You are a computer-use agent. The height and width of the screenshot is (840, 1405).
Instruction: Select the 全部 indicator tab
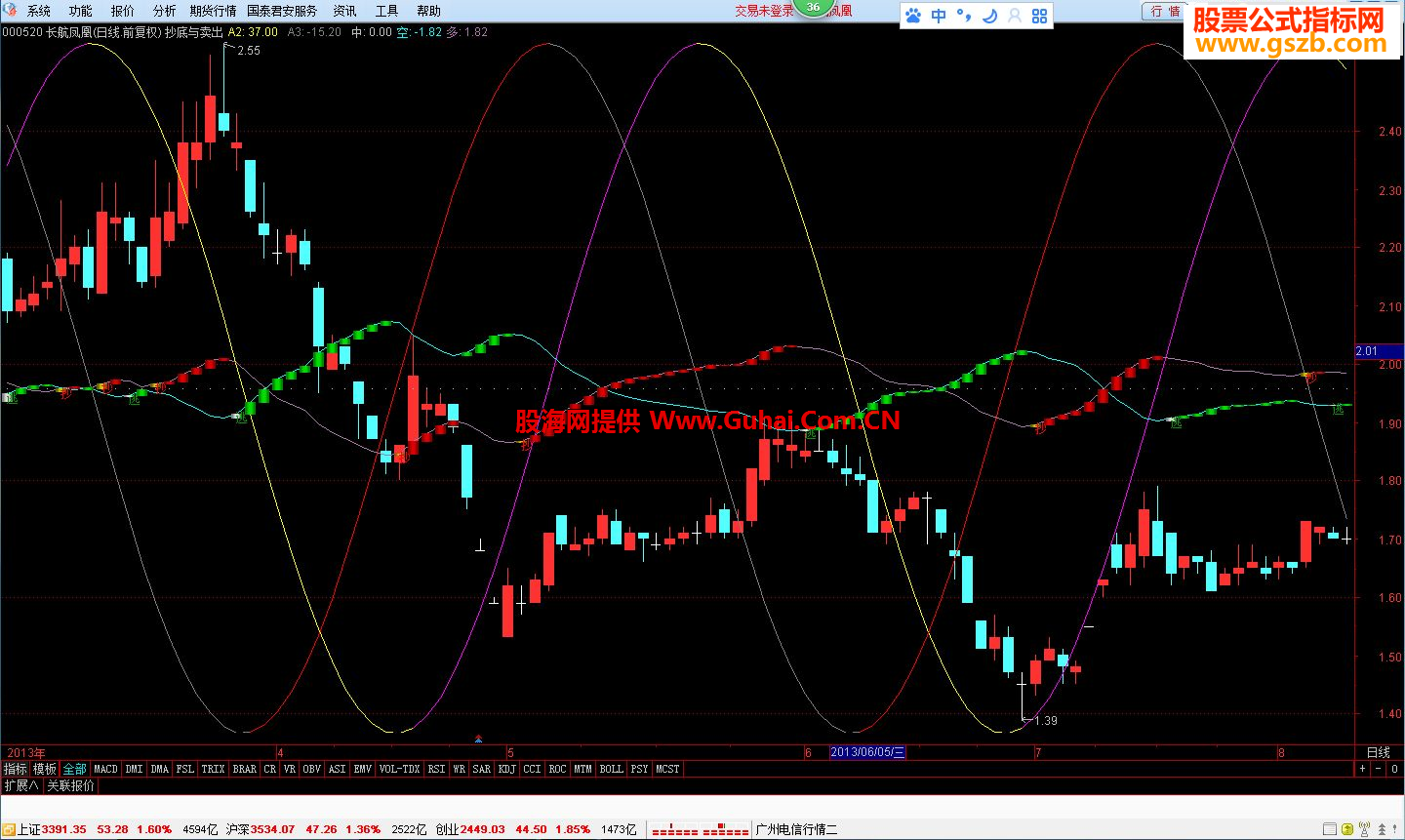(x=75, y=769)
